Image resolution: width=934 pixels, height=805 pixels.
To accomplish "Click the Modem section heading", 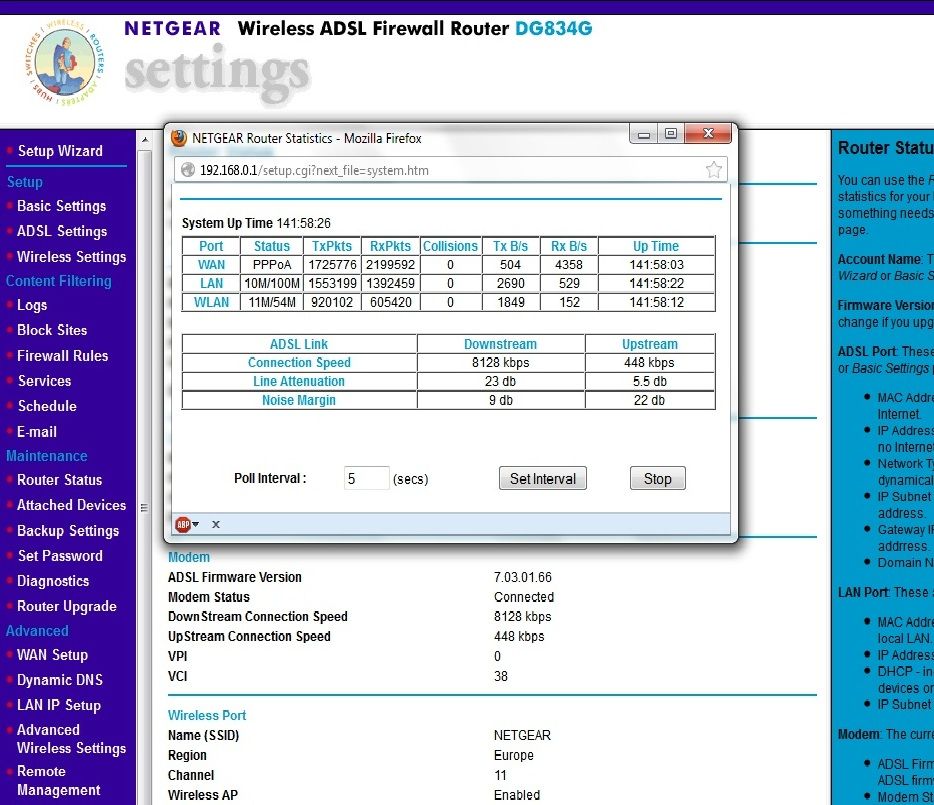I will 189,557.
